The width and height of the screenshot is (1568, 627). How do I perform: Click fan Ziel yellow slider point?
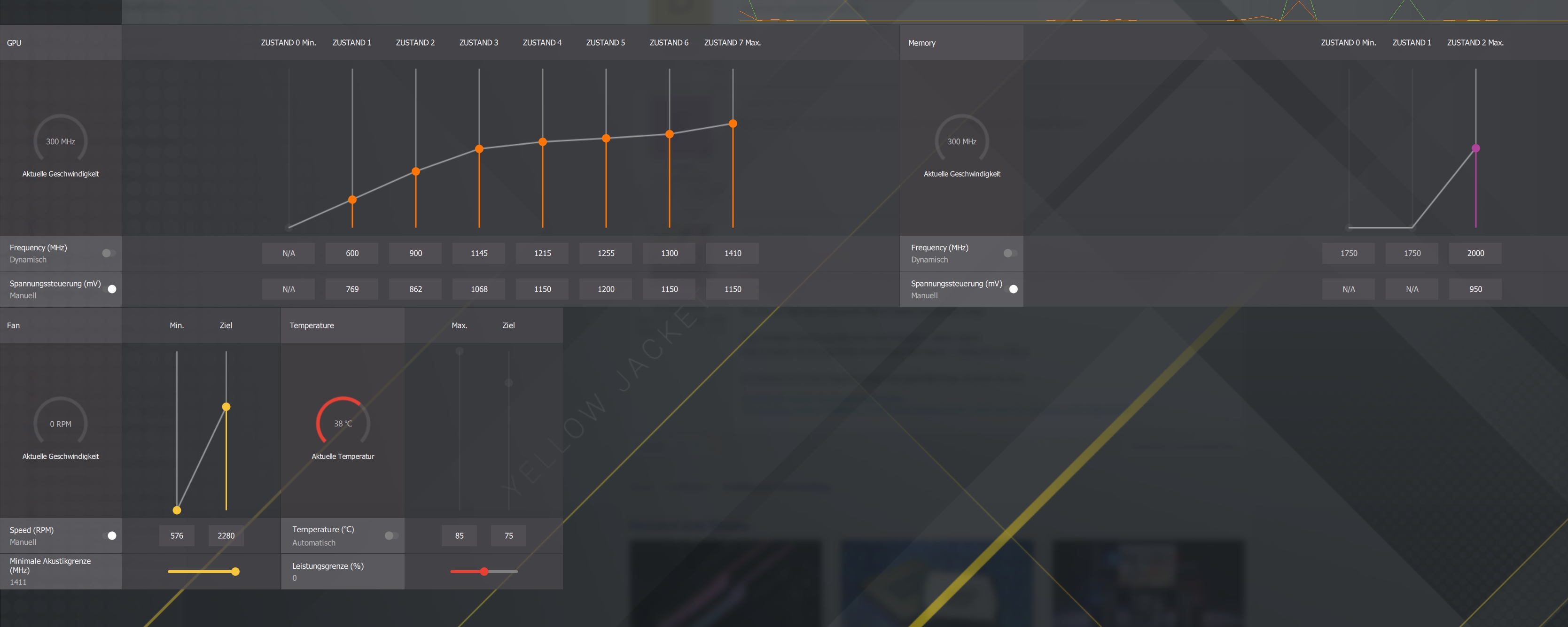pos(226,406)
